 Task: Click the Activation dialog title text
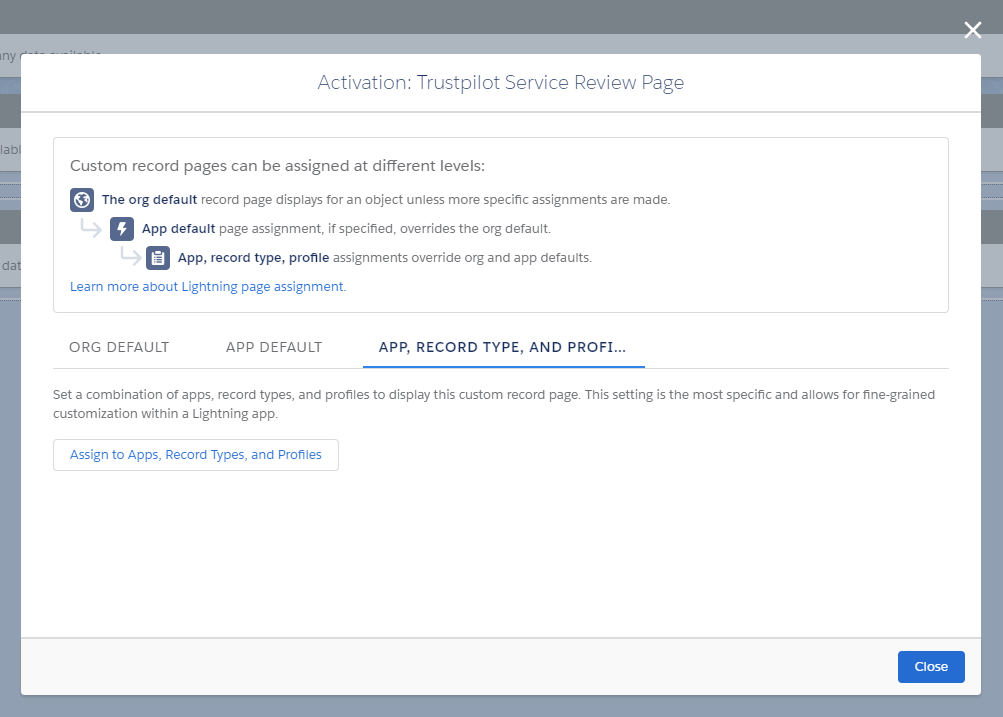click(x=500, y=82)
